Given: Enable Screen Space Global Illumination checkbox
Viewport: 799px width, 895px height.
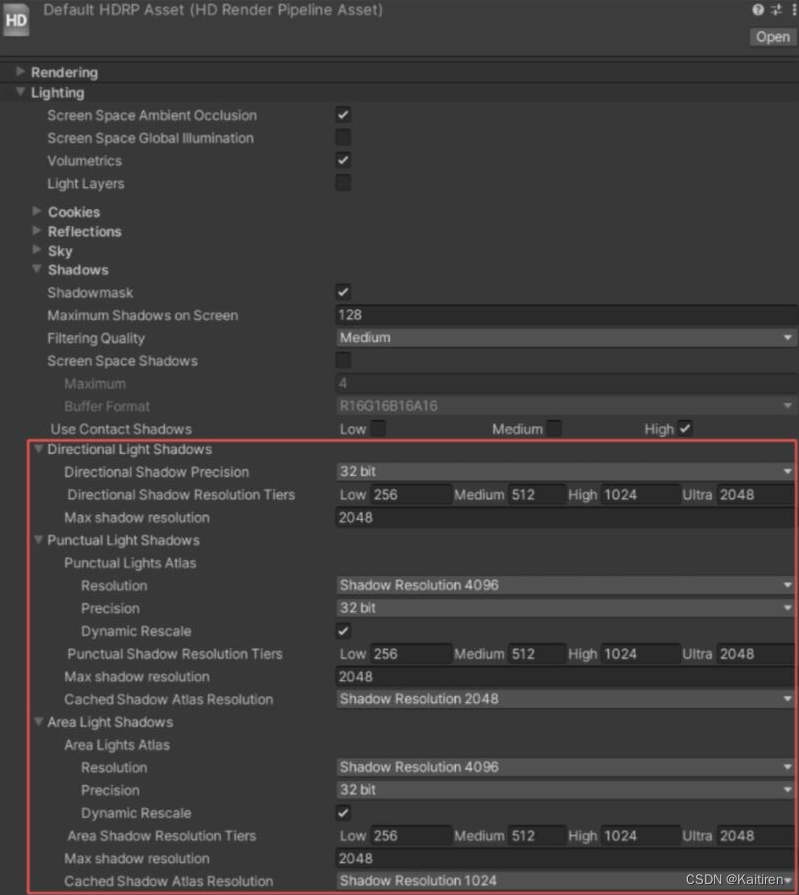Looking at the screenshot, I should pos(343,138).
